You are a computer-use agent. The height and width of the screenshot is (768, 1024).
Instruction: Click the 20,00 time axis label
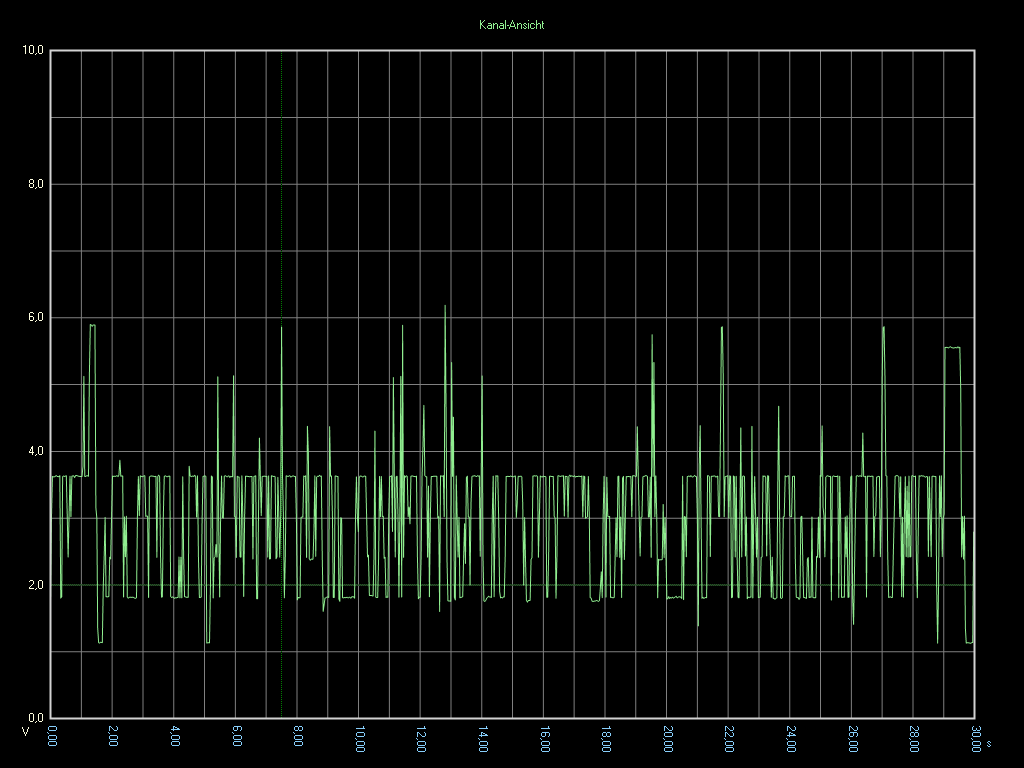pos(667,739)
